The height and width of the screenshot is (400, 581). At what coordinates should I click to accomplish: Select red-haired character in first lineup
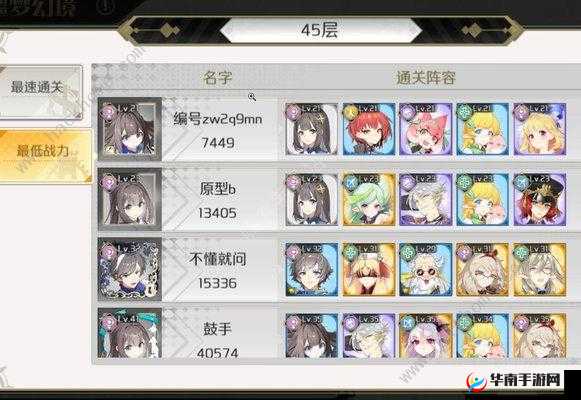pos(369,129)
